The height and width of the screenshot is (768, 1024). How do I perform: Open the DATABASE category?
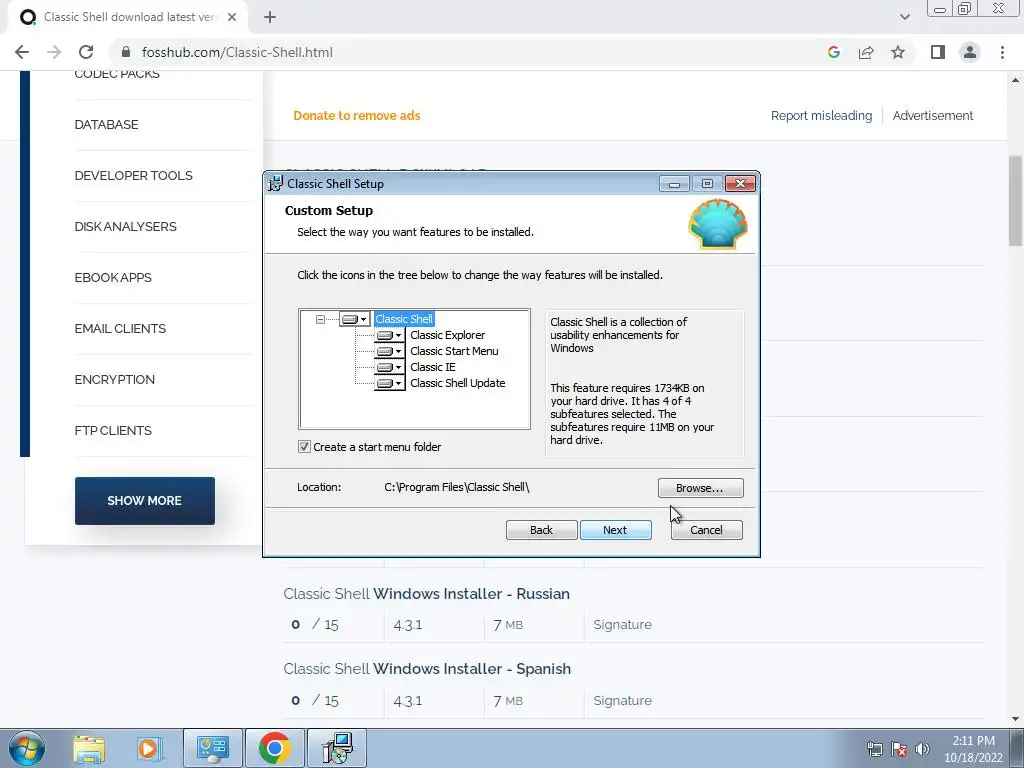pyautogui.click(x=106, y=125)
